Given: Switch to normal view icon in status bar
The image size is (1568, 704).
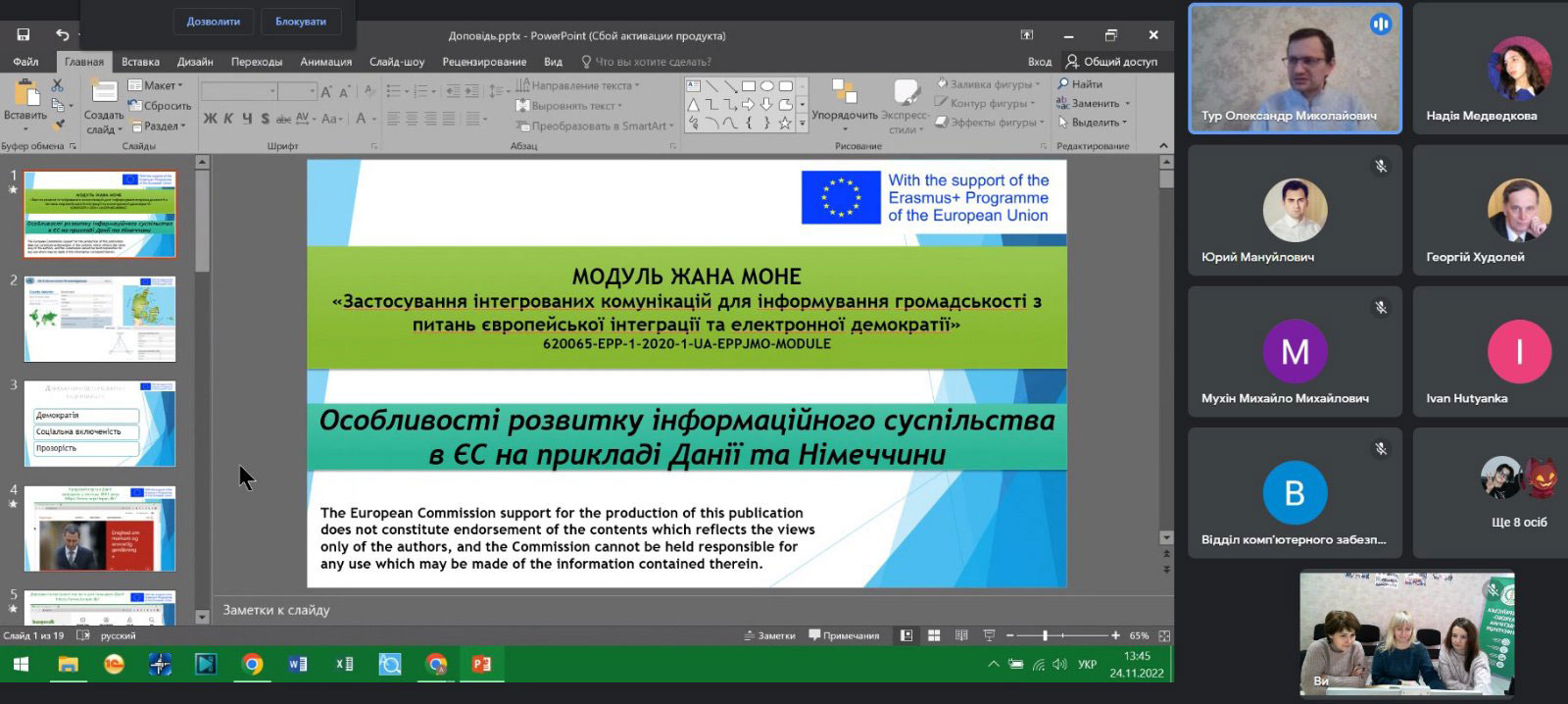Looking at the screenshot, I should click(906, 635).
